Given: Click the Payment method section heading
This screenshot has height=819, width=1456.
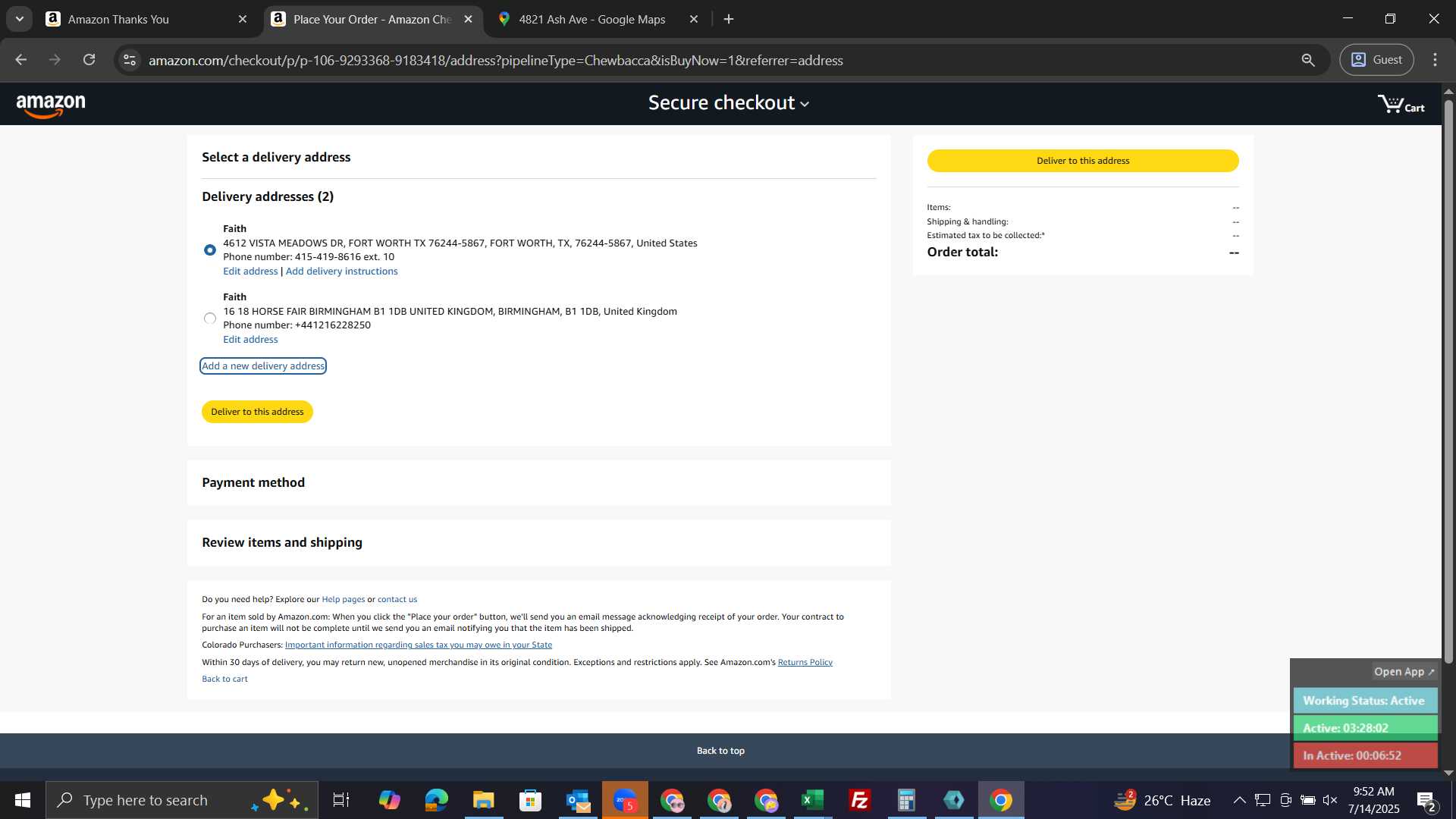Looking at the screenshot, I should (x=253, y=482).
